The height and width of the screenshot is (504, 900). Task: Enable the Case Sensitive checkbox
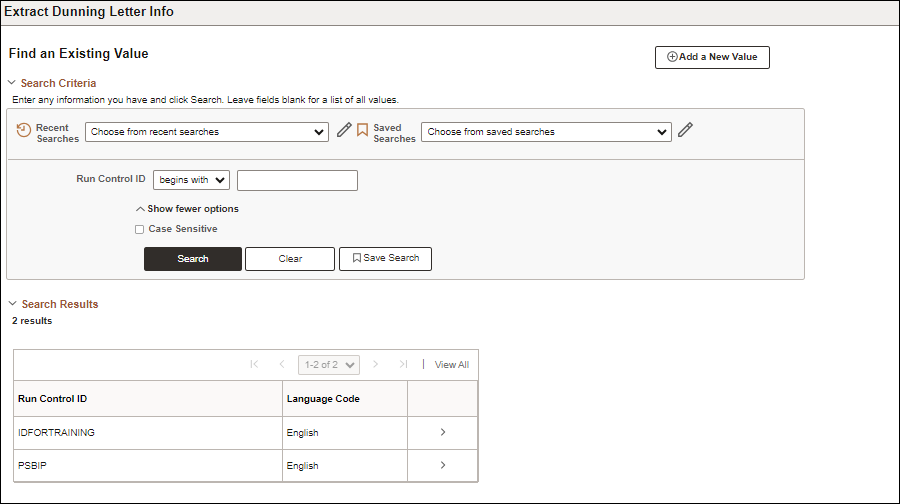tap(139, 229)
